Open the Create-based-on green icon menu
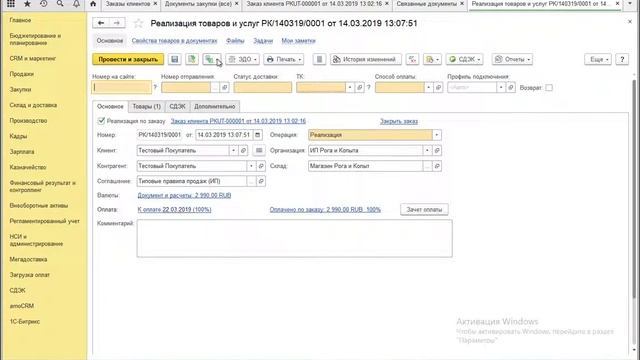The height and width of the screenshot is (360, 640). (x=212, y=59)
